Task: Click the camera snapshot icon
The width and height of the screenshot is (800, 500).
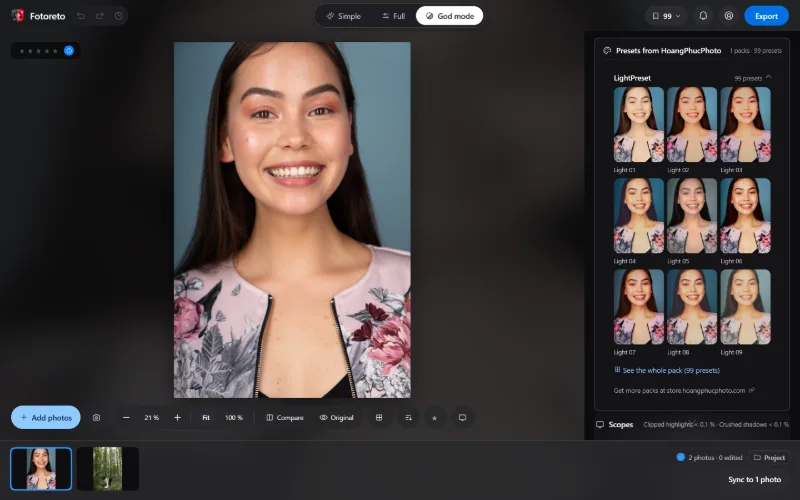Action: click(x=96, y=417)
